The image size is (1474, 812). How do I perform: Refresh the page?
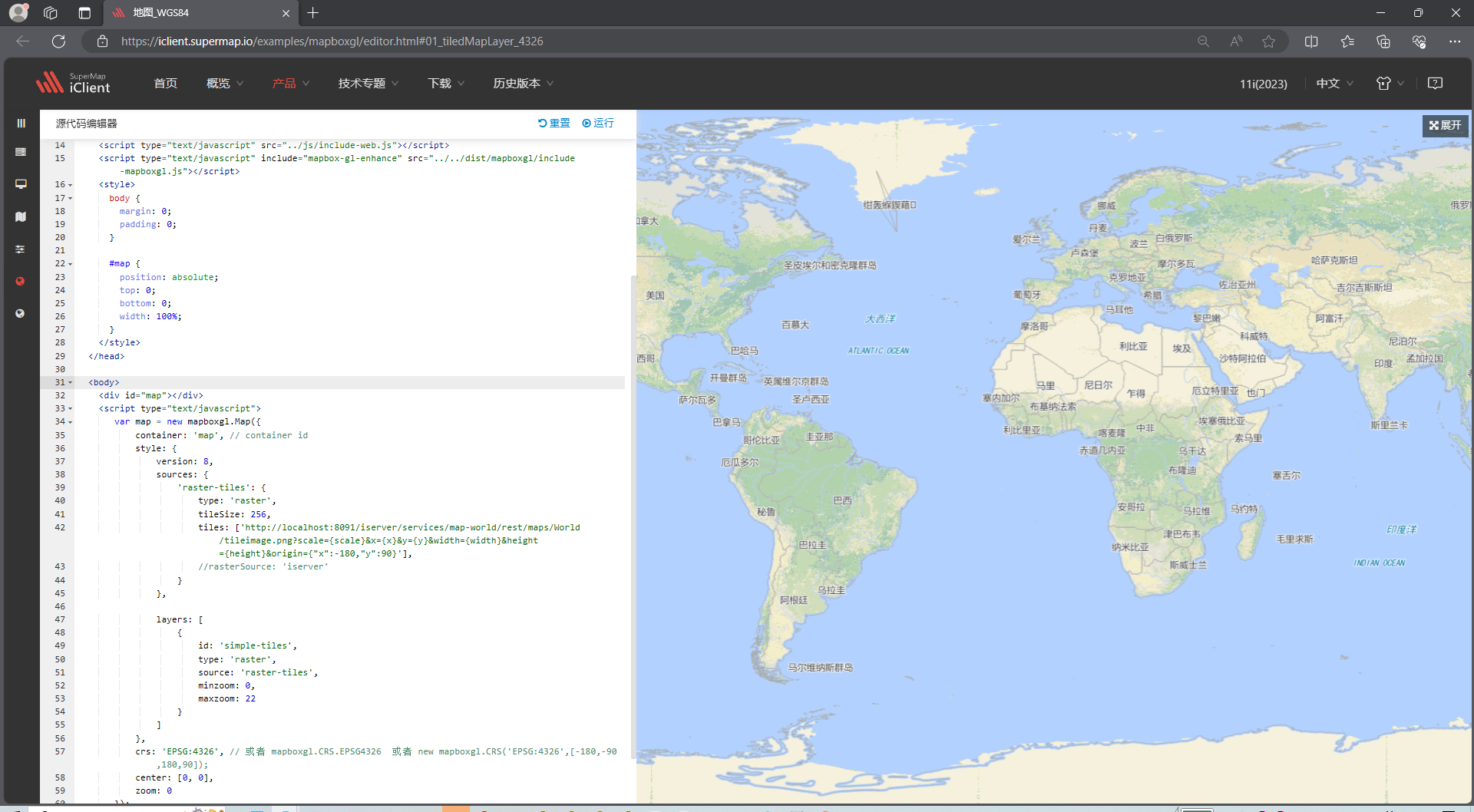point(58,41)
